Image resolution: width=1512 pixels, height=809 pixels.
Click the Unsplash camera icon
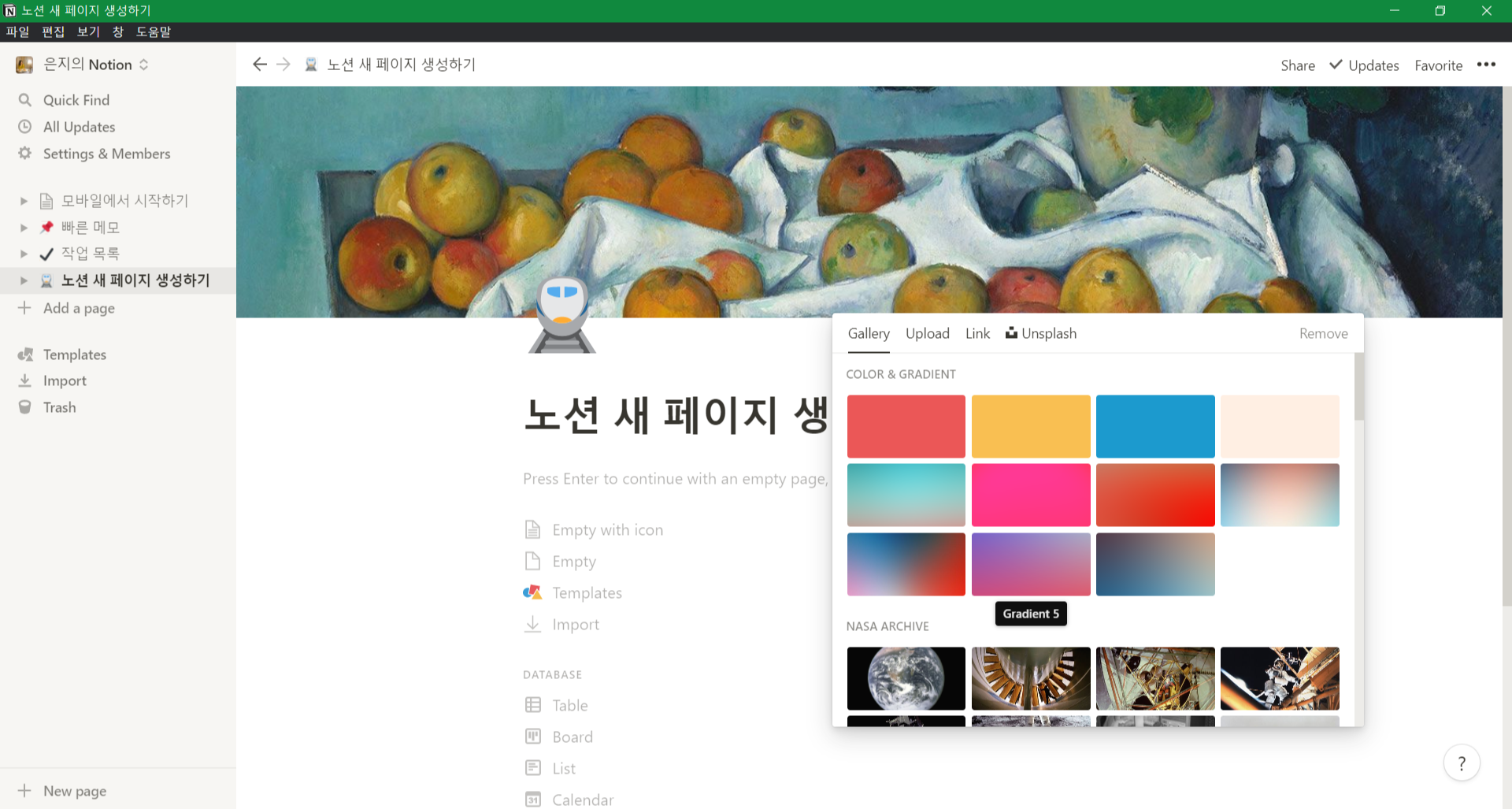1011,333
